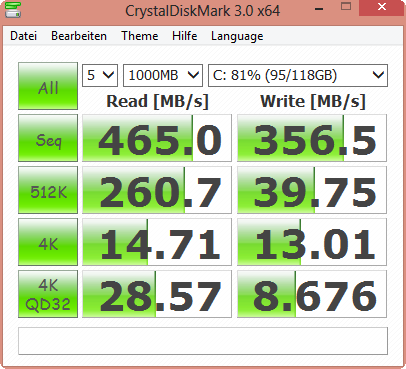Click the empty comment field at bottom
The width and height of the screenshot is (406, 369).
coord(203,341)
